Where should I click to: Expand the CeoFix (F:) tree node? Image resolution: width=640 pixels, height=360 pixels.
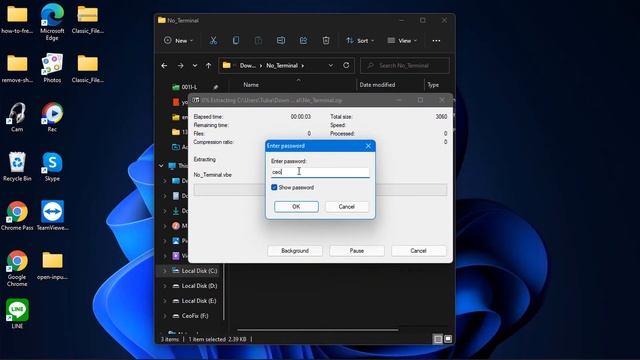click(165, 316)
